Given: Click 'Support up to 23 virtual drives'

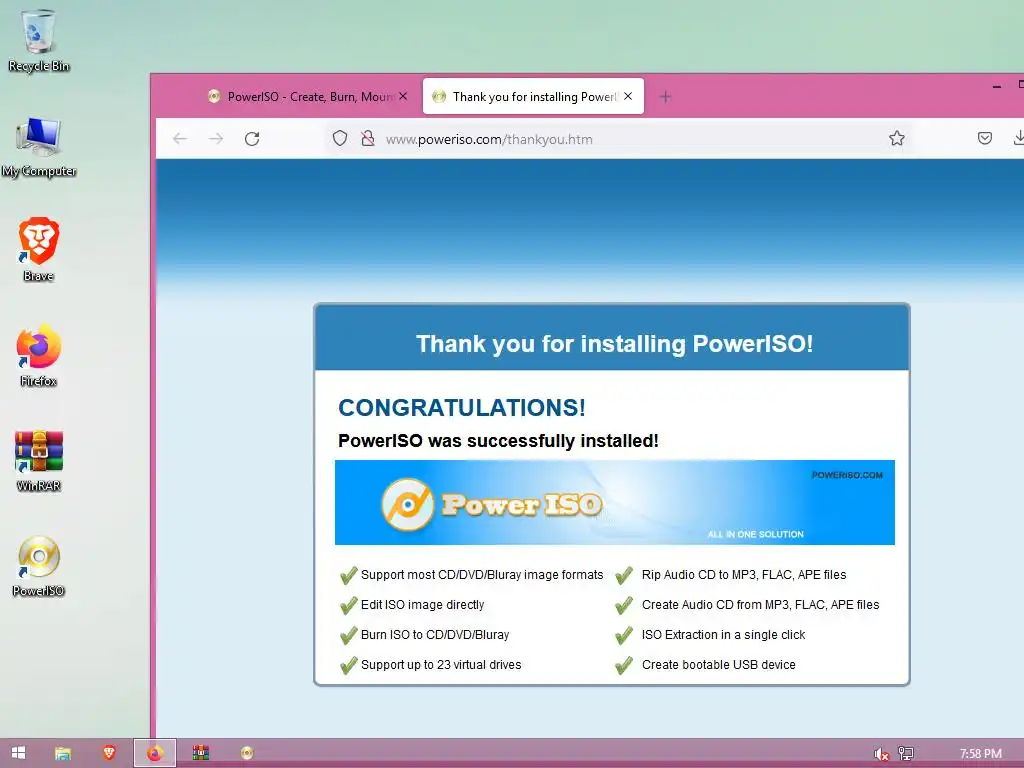Looking at the screenshot, I should pos(441,665).
